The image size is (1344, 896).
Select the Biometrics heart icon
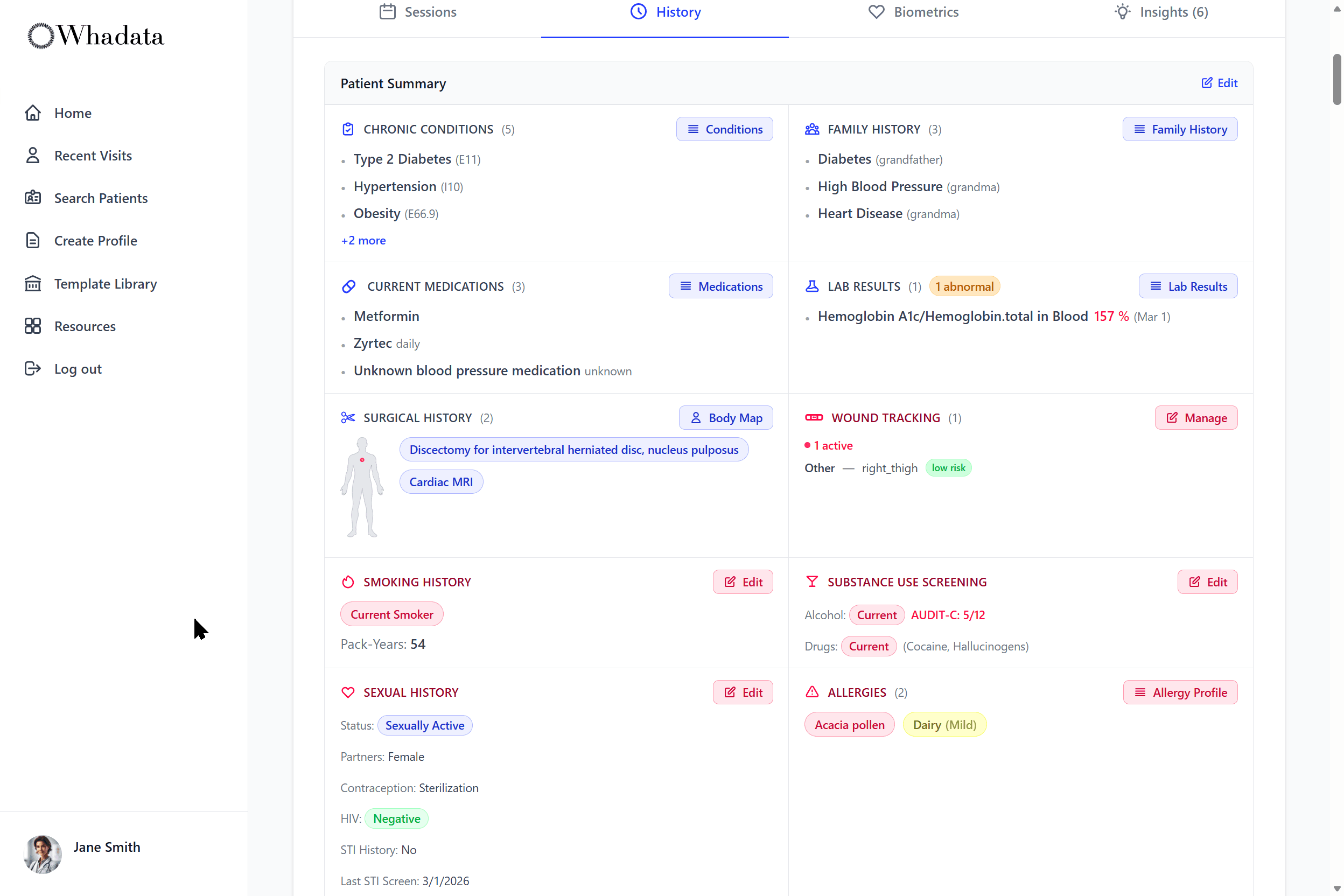tap(876, 11)
